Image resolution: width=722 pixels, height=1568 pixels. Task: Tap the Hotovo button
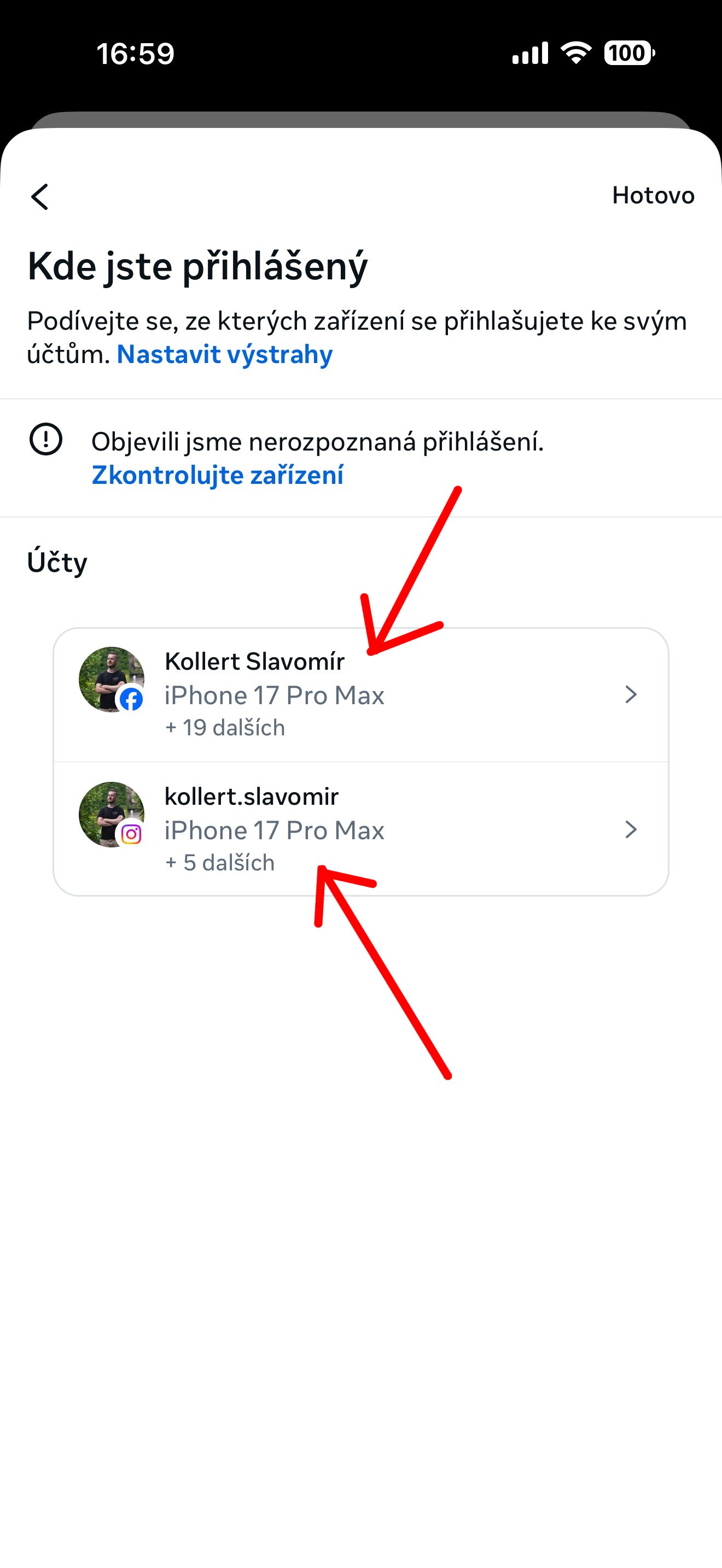tap(653, 195)
